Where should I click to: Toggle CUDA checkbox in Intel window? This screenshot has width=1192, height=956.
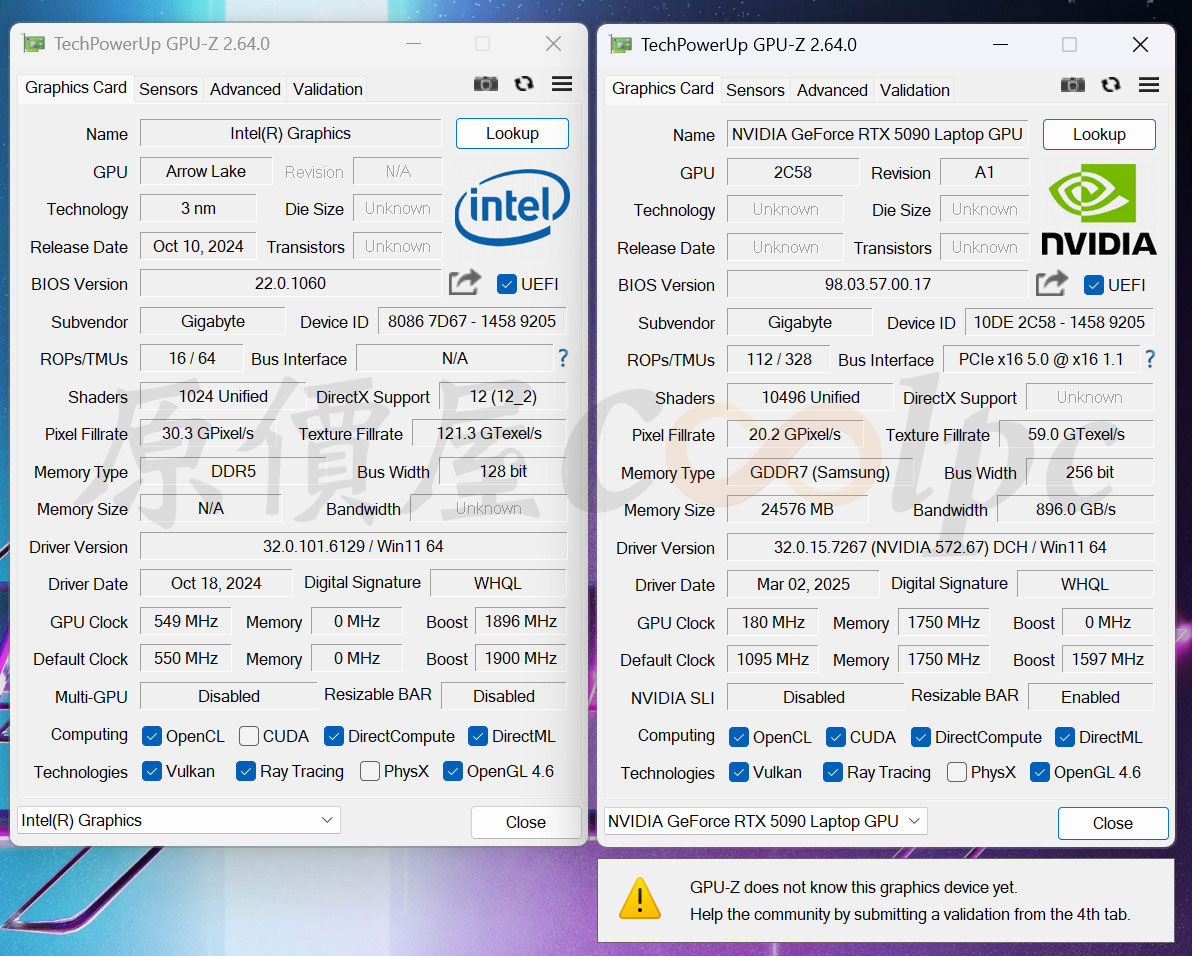(x=249, y=736)
